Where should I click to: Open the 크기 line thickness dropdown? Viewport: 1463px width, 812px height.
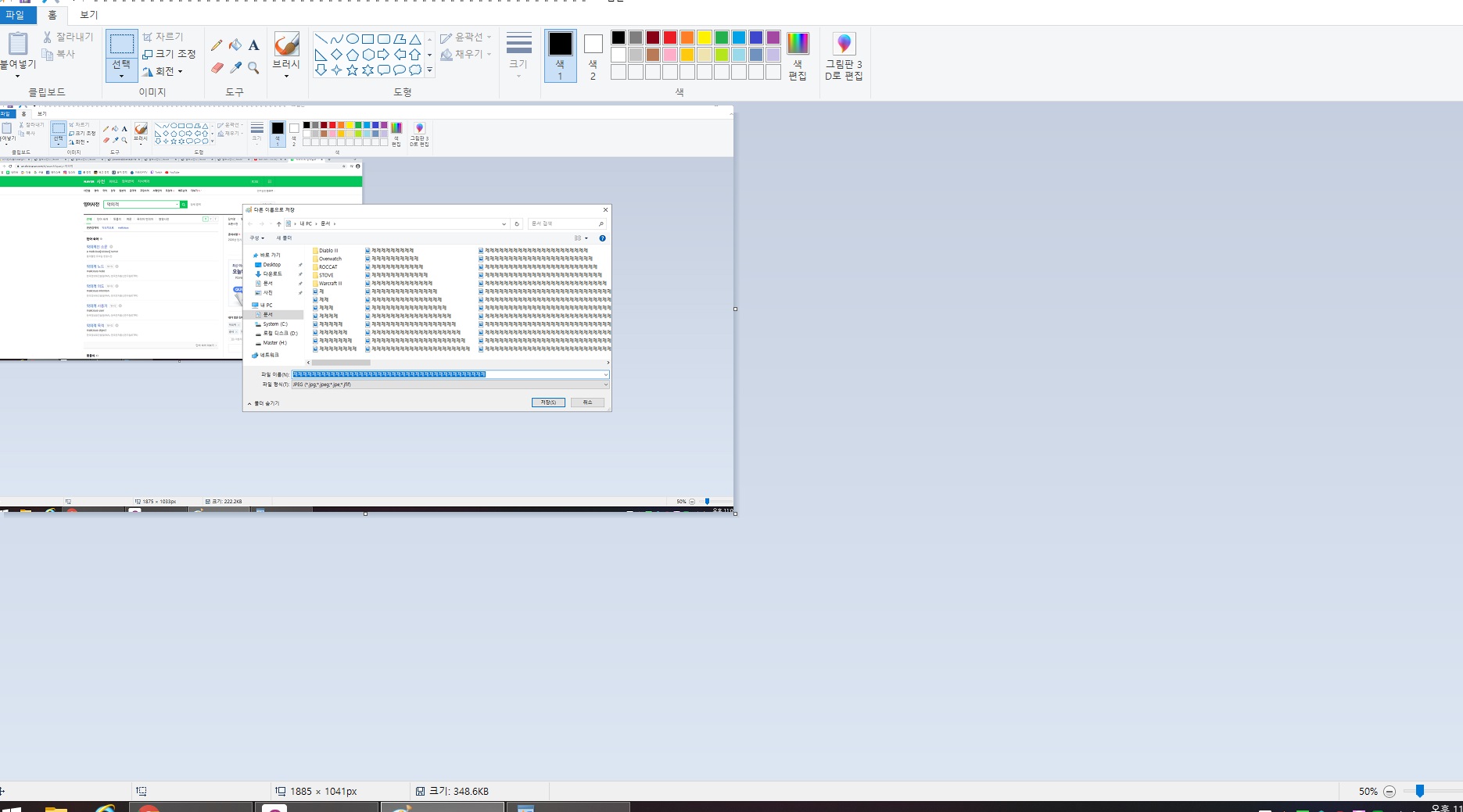[518, 55]
